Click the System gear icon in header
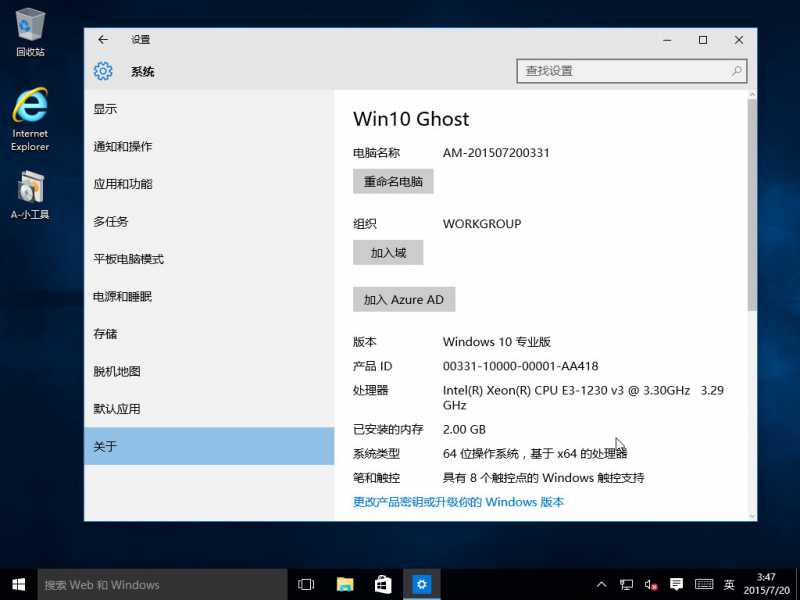This screenshot has height=600, width=800. 103,71
